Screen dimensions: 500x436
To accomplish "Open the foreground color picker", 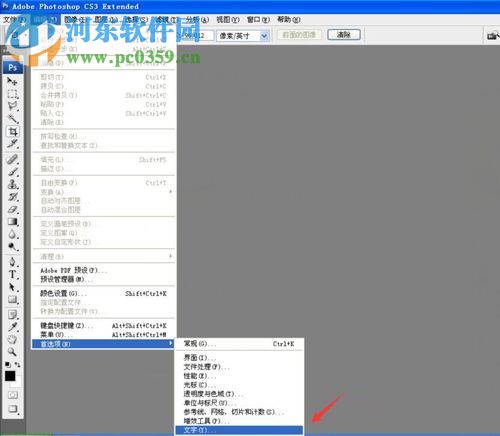I will [x=10, y=376].
